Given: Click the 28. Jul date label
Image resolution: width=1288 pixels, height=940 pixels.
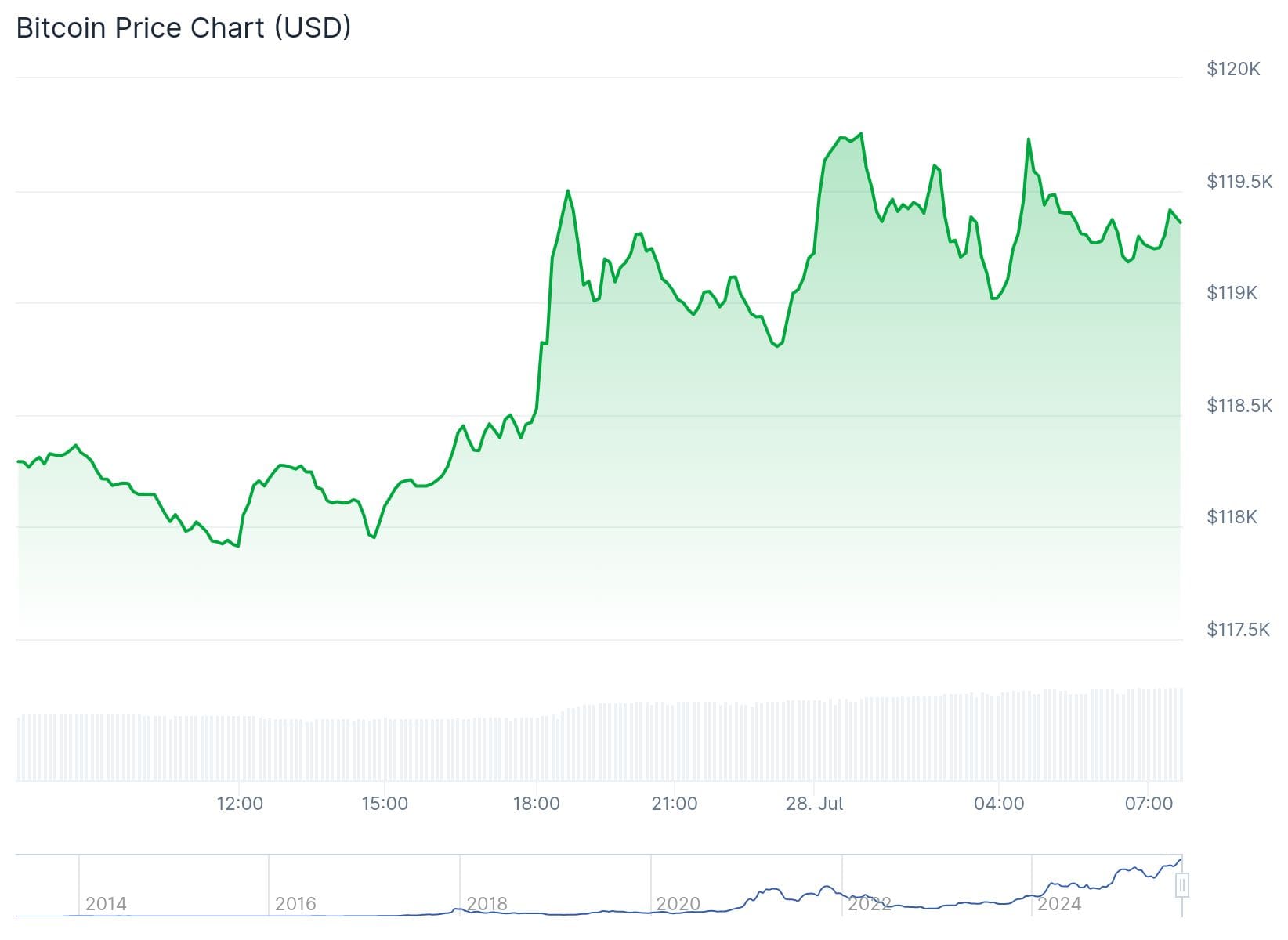Looking at the screenshot, I should tap(815, 804).
